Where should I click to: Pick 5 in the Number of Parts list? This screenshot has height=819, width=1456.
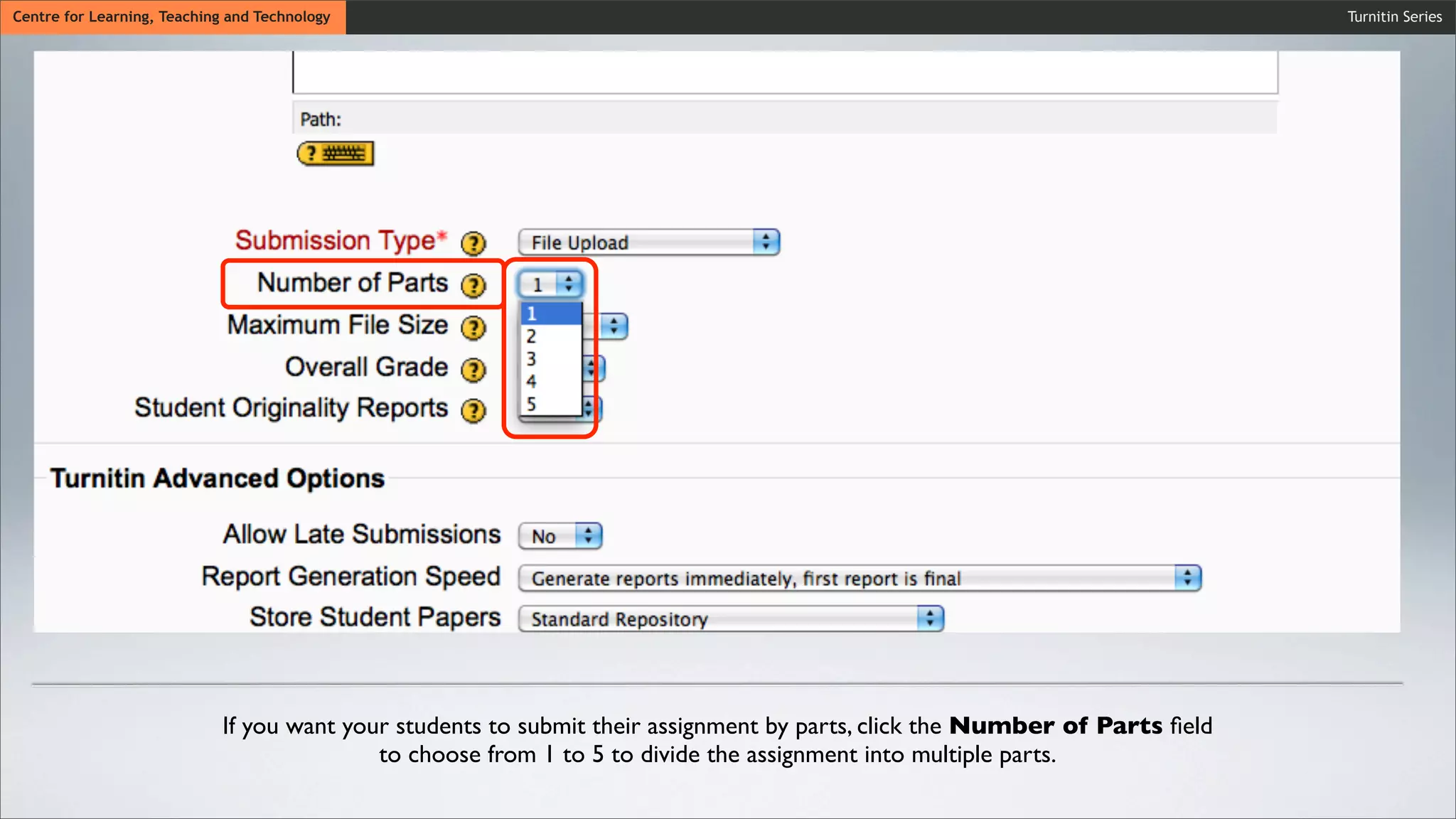point(550,405)
